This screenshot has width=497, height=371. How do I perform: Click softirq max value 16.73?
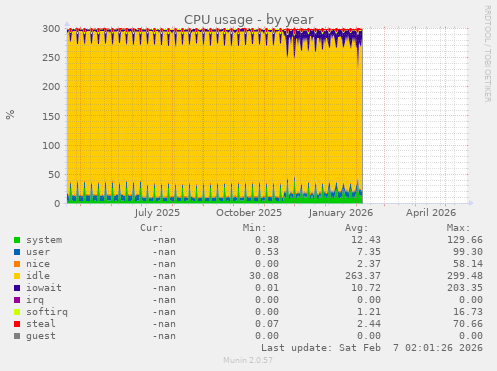[468, 312]
